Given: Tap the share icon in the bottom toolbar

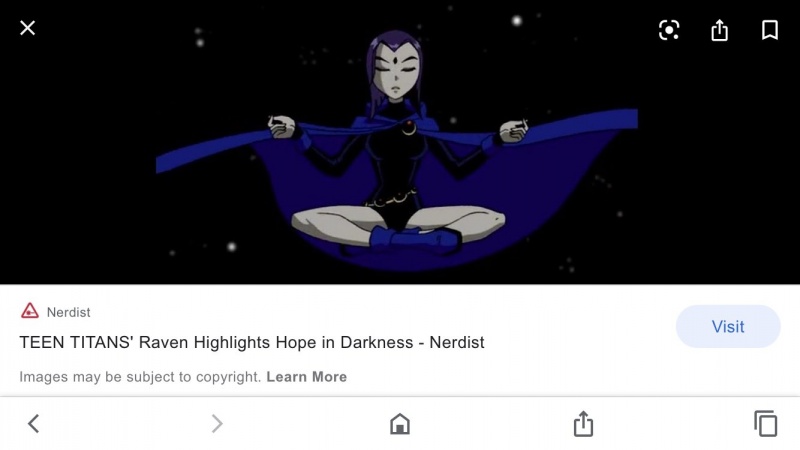Looking at the screenshot, I should [583, 423].
